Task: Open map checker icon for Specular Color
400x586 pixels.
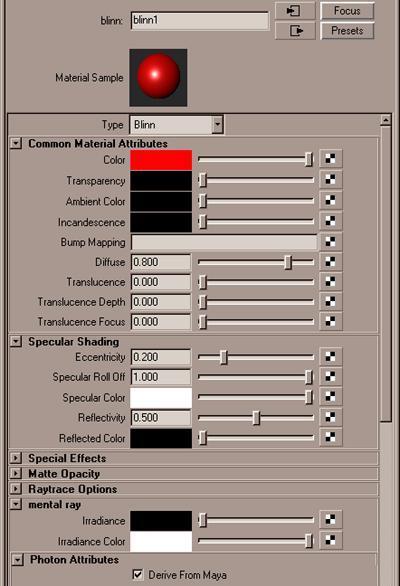Action: (x=330, y=397)
